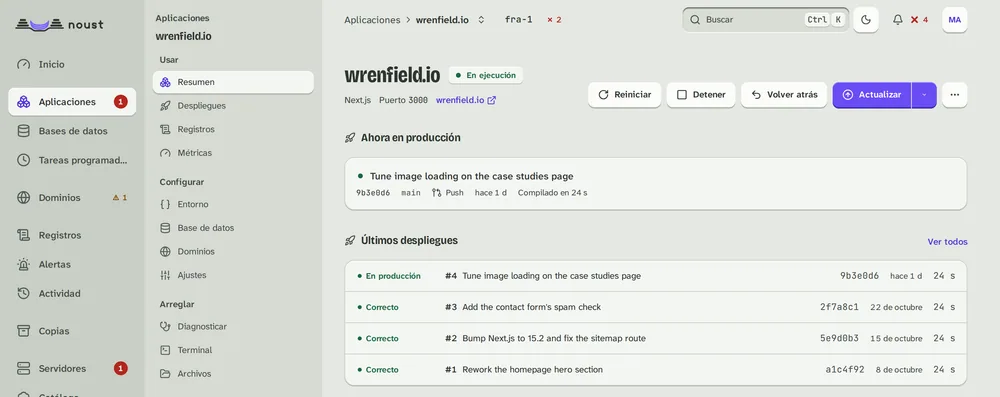The width and height of the screenshot is (1000, 397).
Task: Click the Ahora en producción heading
Action: click(411, 138)
